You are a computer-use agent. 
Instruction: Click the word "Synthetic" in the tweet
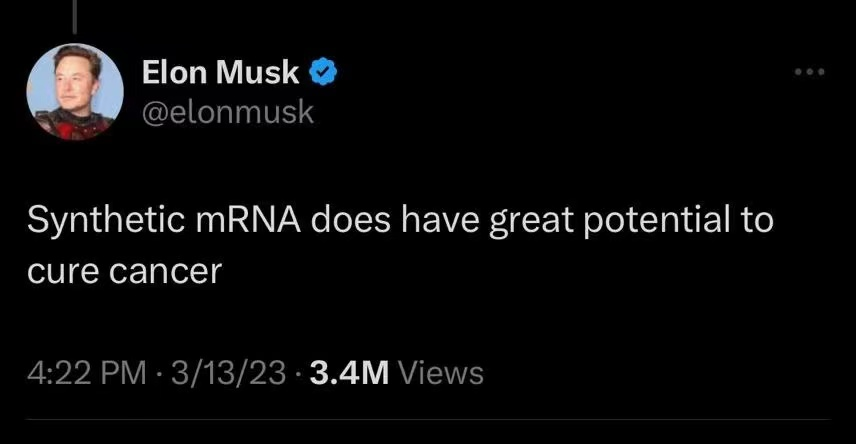[104, 221]
